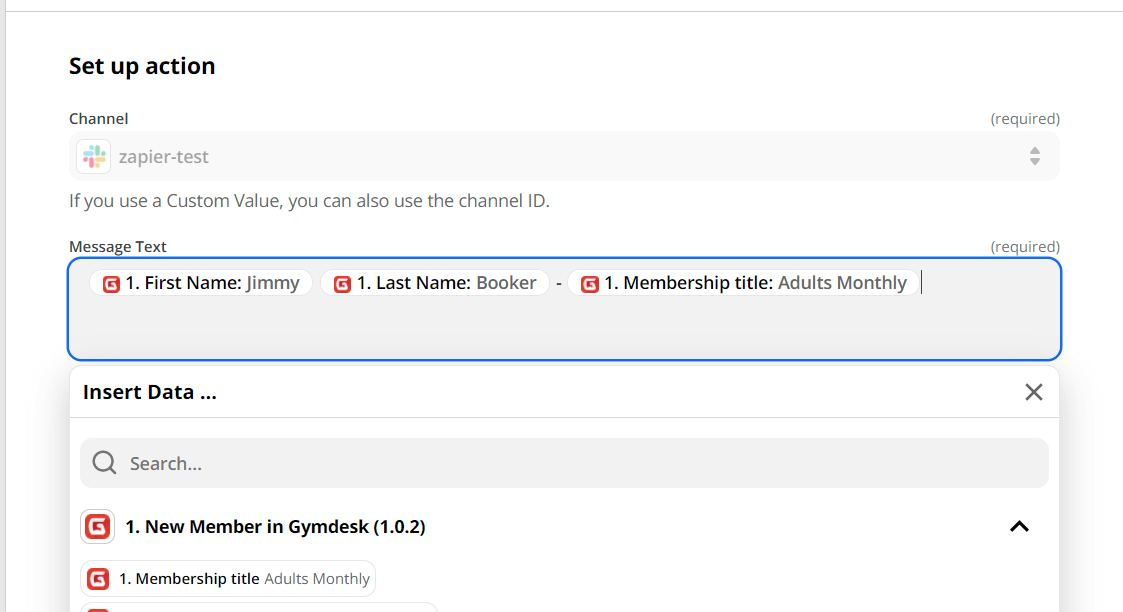The image size is (1123, 612).
Task: Click Gymdesk icon on First Name pill
Action: pyautogui.click(x=111, y=284)
